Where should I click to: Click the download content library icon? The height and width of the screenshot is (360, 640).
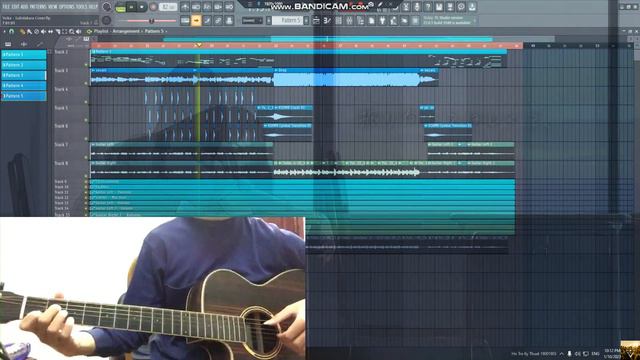pyautogui.click(x=472, y=7)
